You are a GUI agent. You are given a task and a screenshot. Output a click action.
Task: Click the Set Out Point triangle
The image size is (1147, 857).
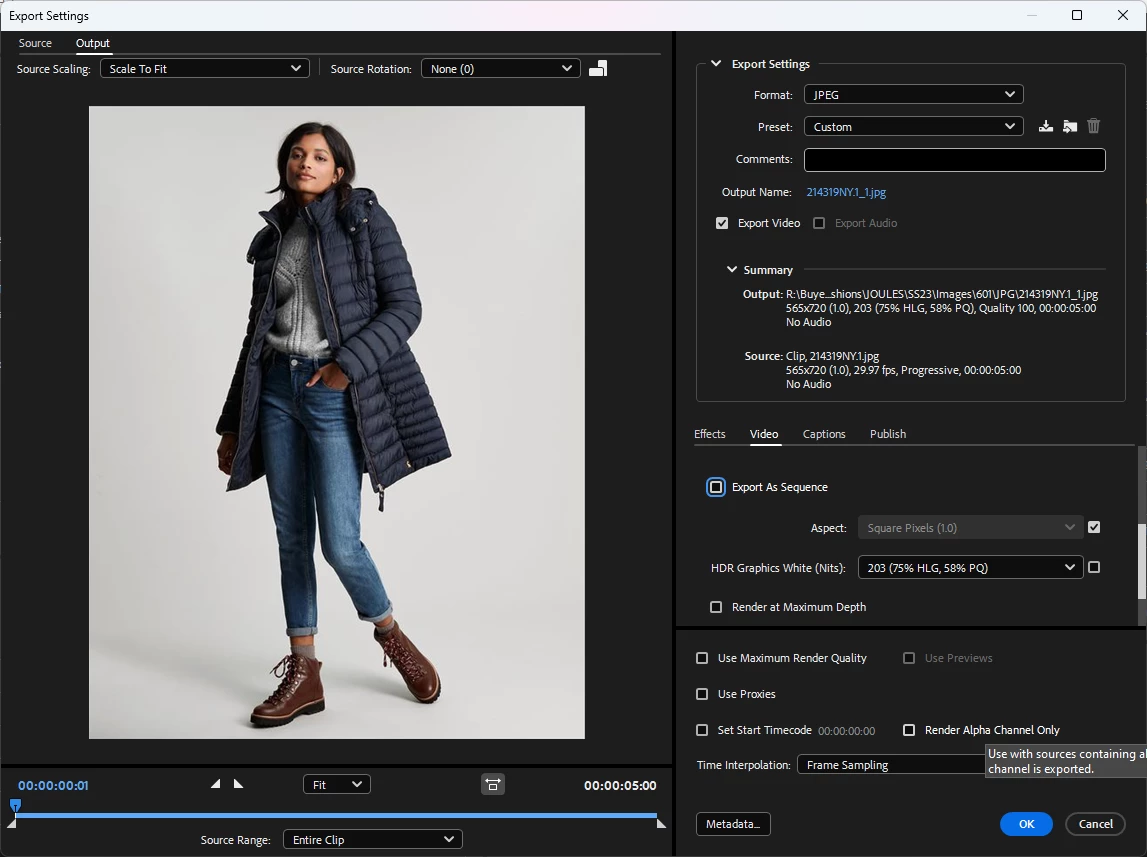tap(238, 784)
